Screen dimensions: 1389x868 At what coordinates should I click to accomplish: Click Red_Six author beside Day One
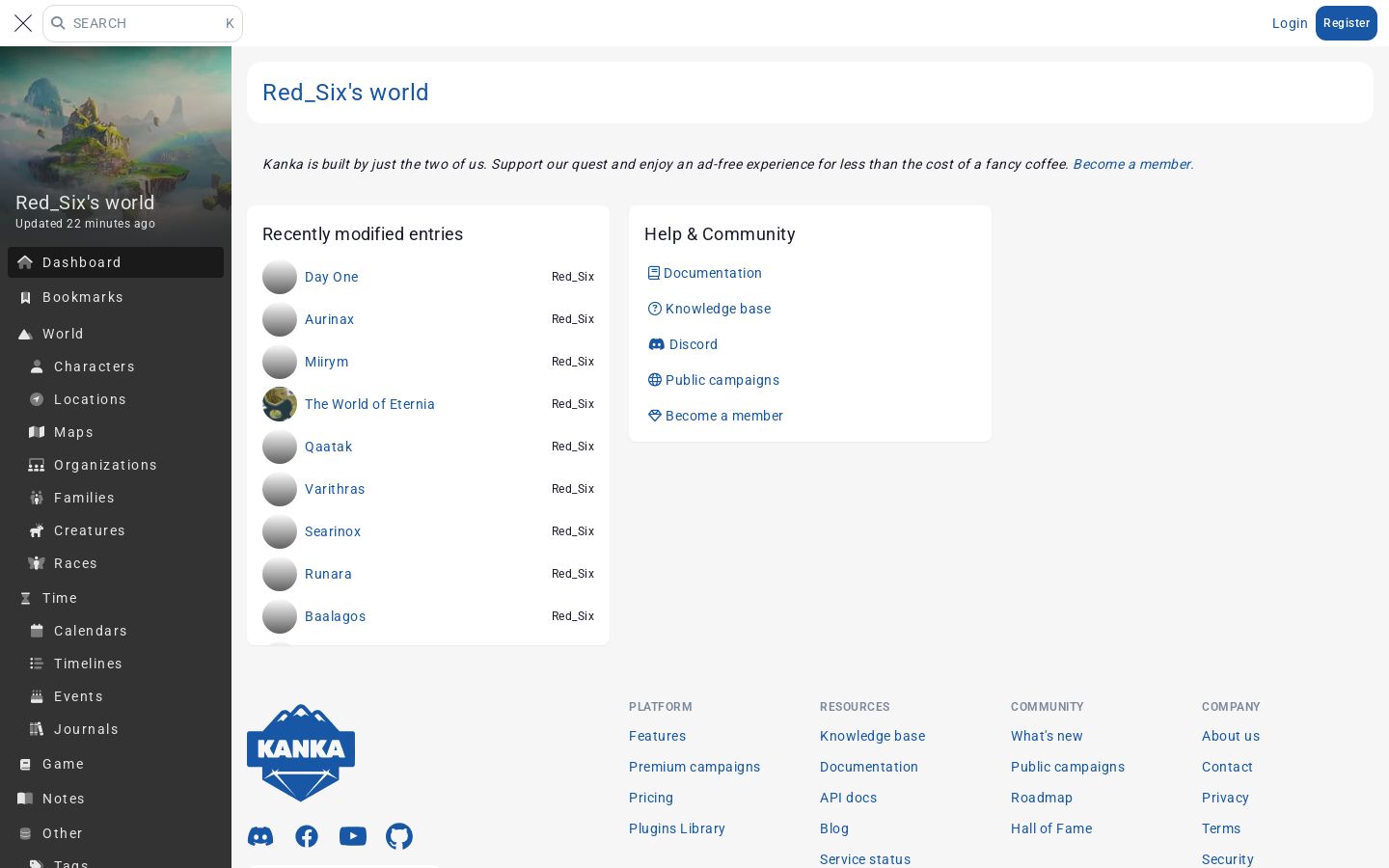(573, 277)
